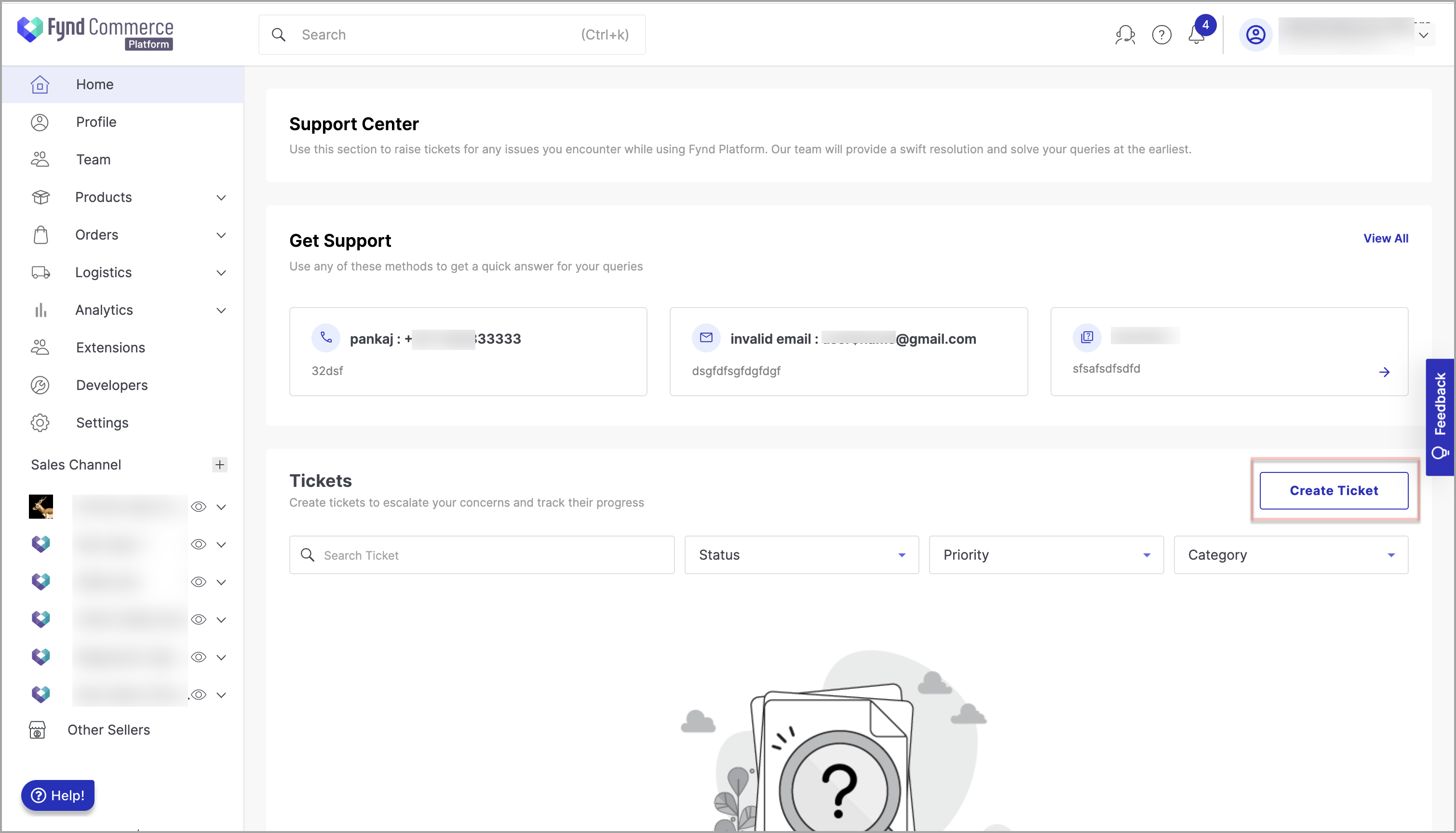Open Developers menu item
Screen dimensions: 1456x833
coord(122,385)
